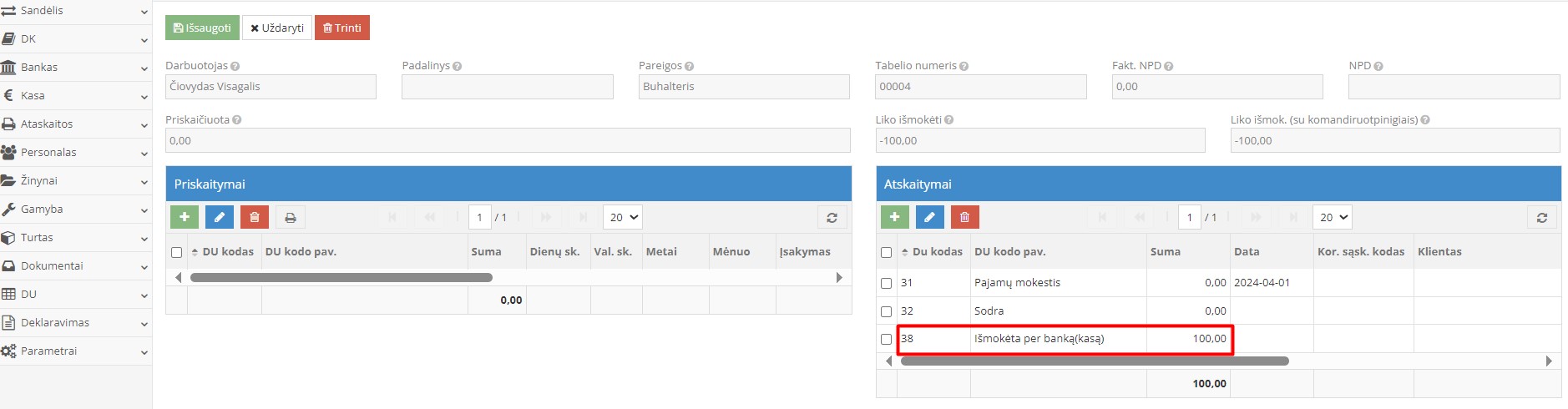Click help icon next to Darbuotojas

(235, 66)
